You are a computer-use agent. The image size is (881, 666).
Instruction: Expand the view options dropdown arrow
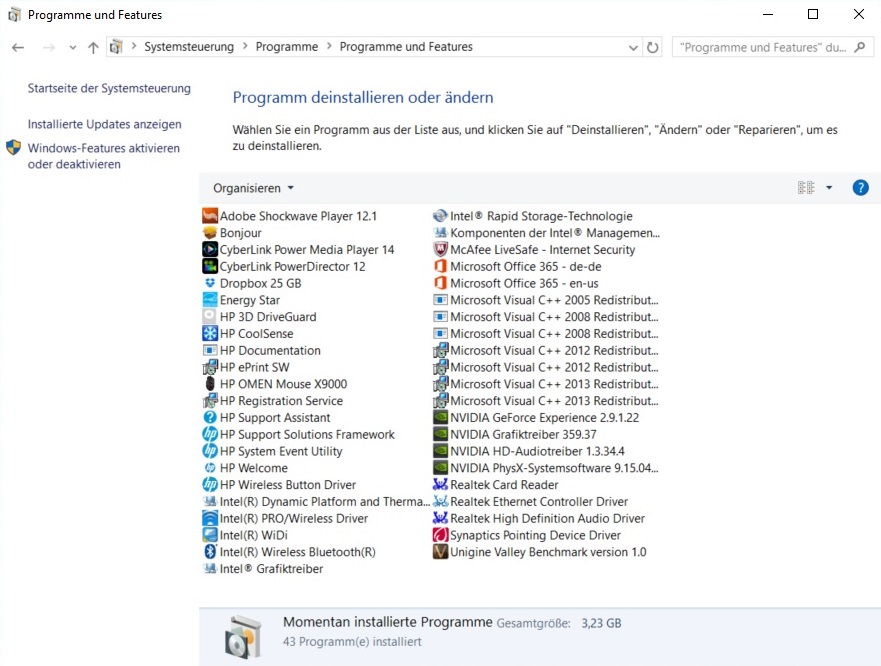coord(829,188)
